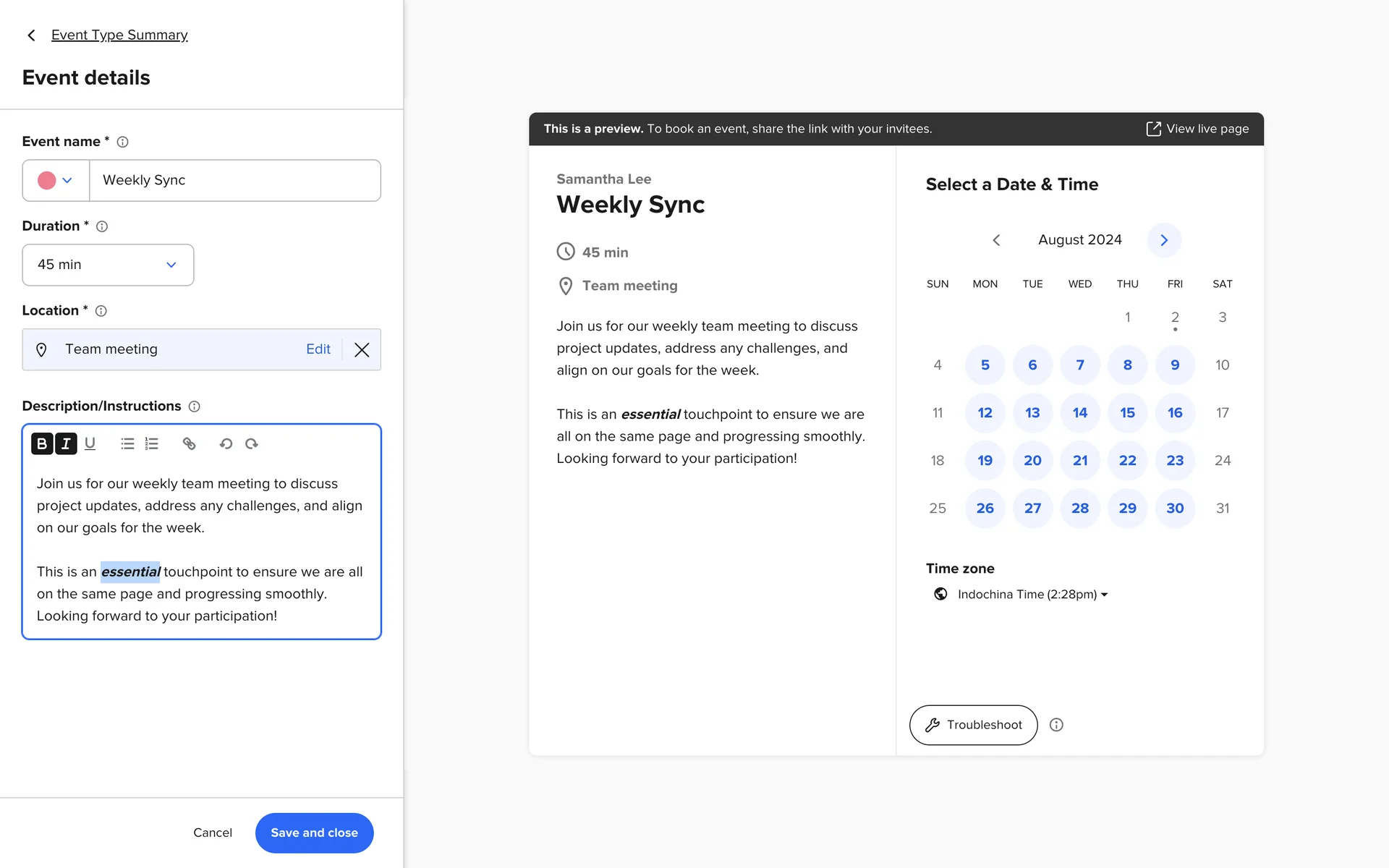Undo last edit in description editor
This screenshot has width=1389, height=868.
click(x=226, y=443)
